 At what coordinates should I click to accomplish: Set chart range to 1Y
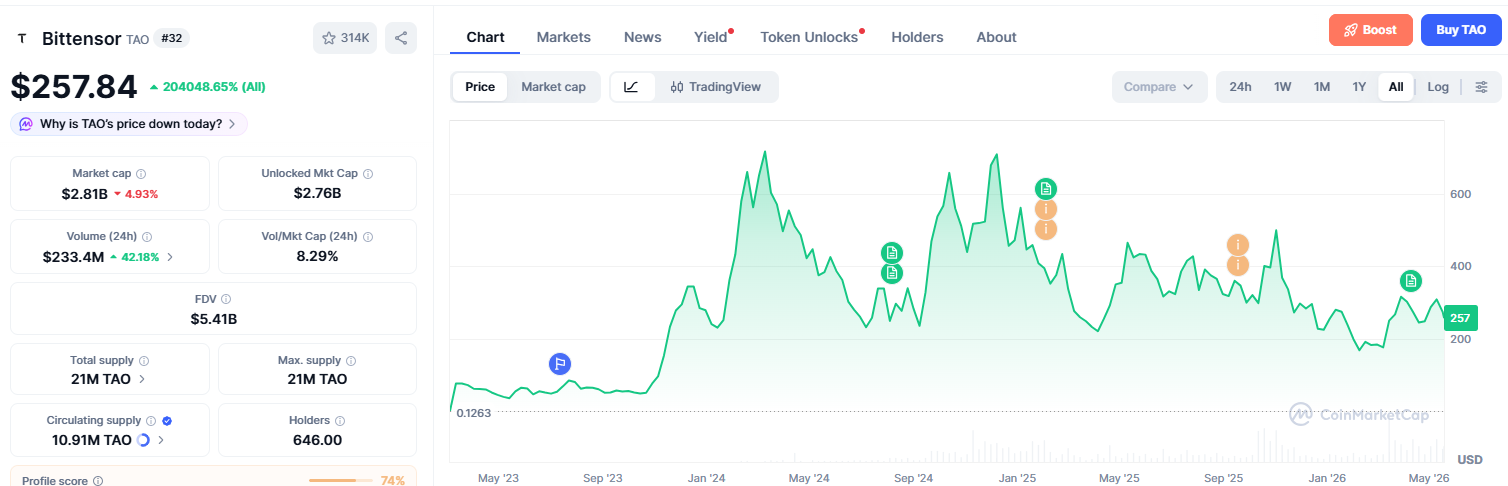tap(1359, 87)
